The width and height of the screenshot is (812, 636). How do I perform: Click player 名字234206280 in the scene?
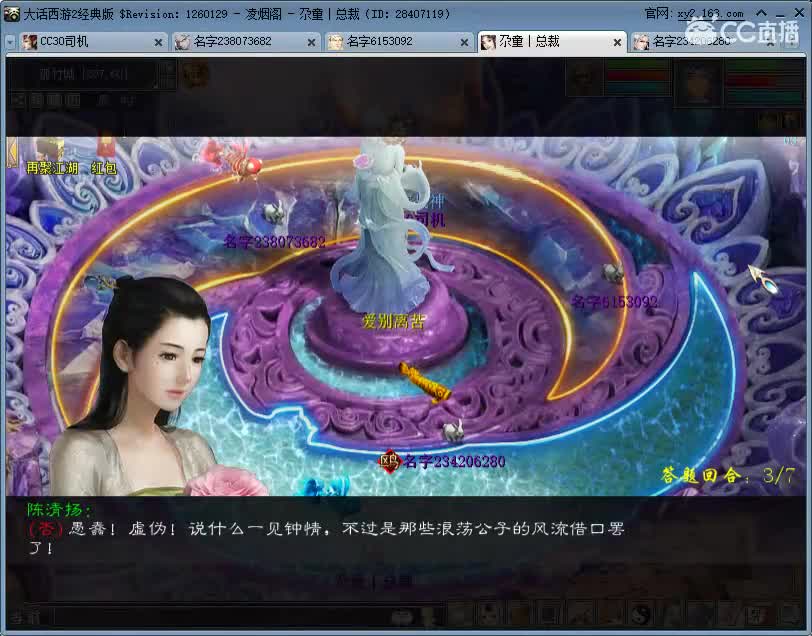click(454, 461)
